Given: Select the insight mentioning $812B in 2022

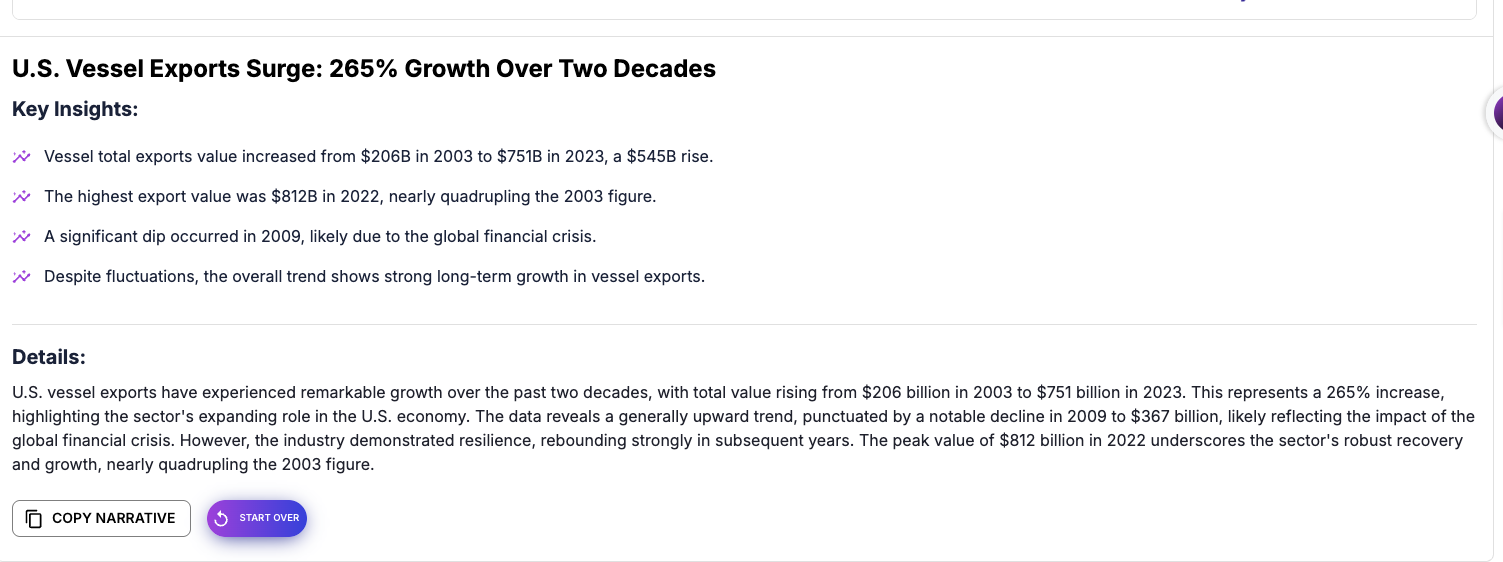Looking at the screenshot, I should 350,197.
